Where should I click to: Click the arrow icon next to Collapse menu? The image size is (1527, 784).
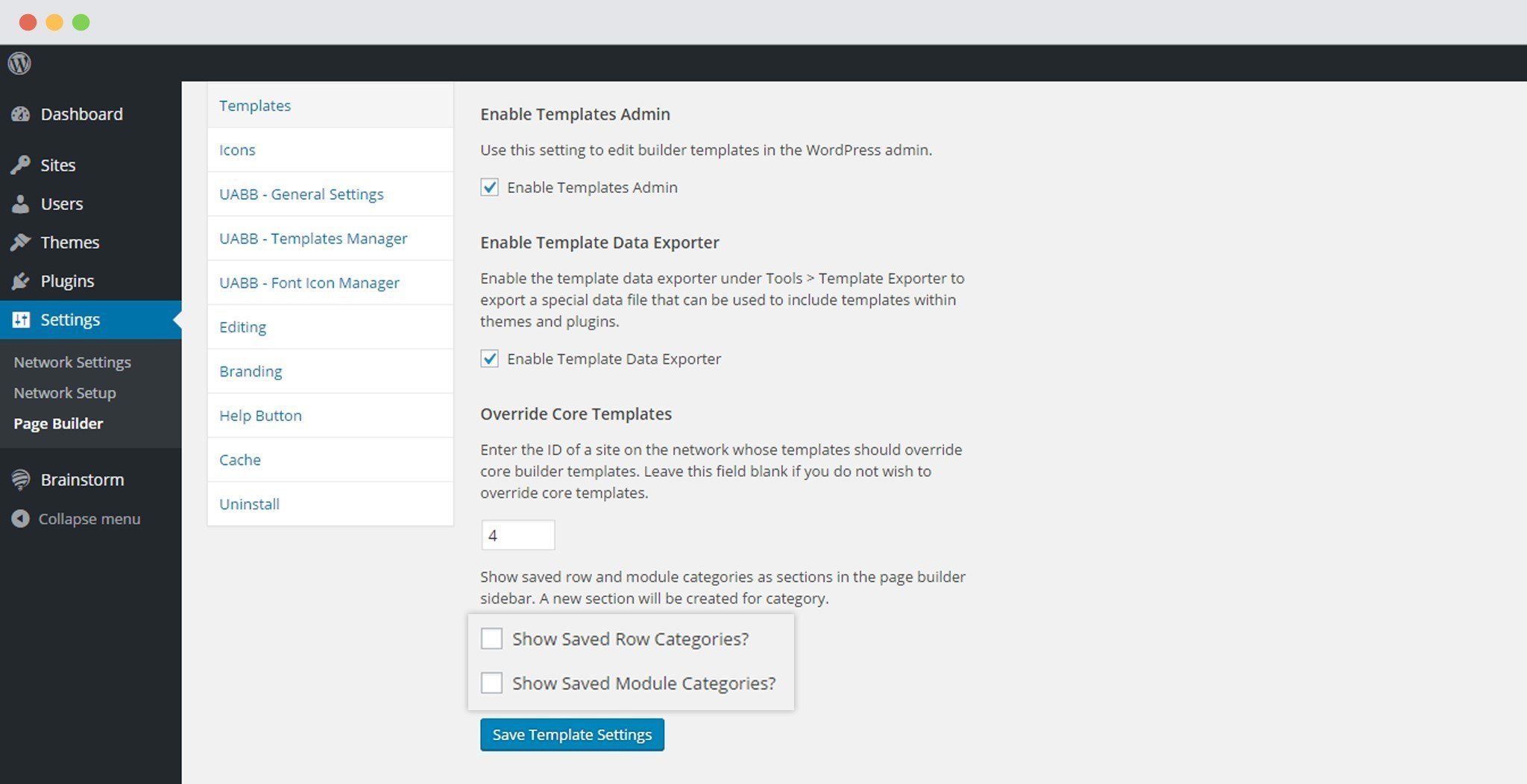(x=20, y=519)
